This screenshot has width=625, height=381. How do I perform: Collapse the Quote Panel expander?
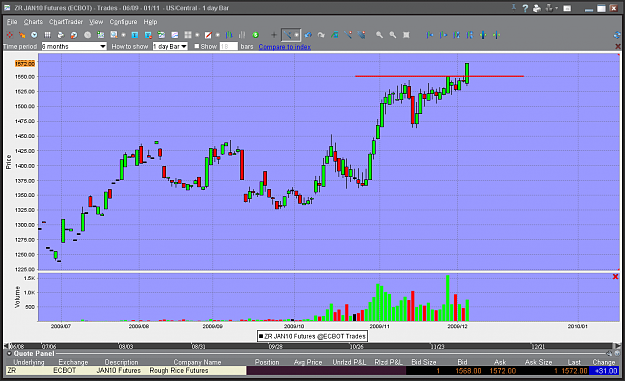point(9,354)
